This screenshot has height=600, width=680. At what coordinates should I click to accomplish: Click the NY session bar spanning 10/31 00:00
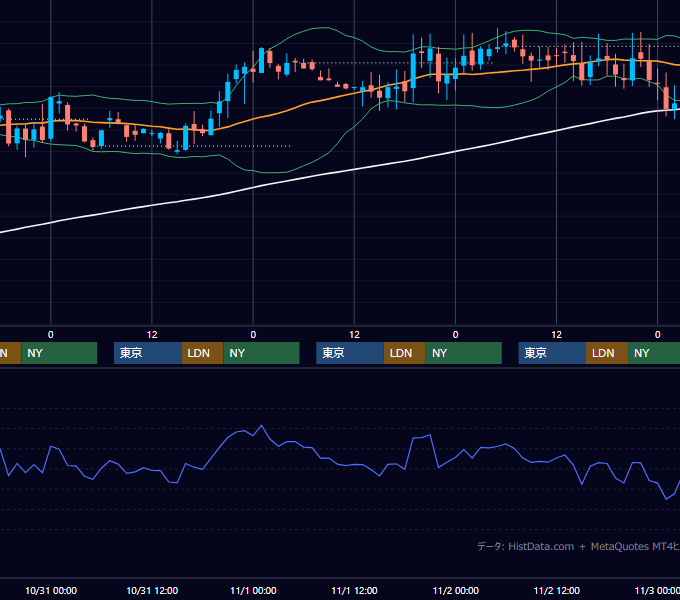59,353
